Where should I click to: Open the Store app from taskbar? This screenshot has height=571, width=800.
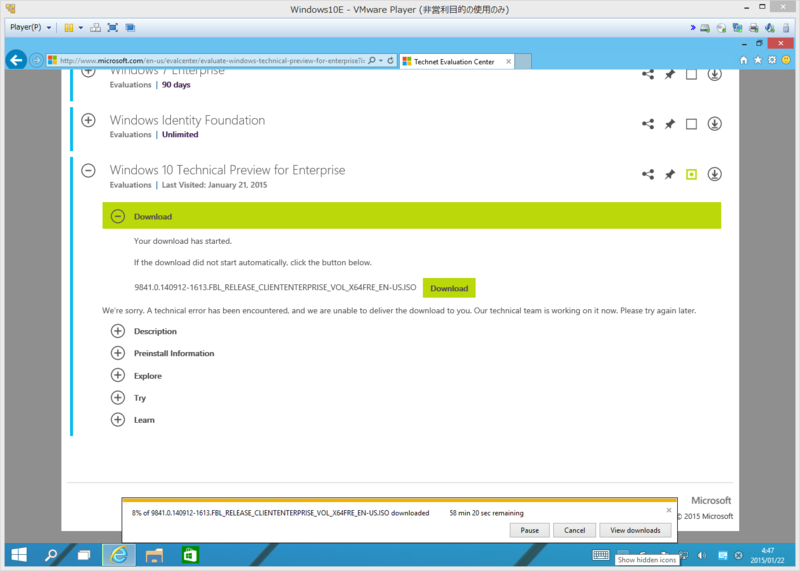coord(190,555)
